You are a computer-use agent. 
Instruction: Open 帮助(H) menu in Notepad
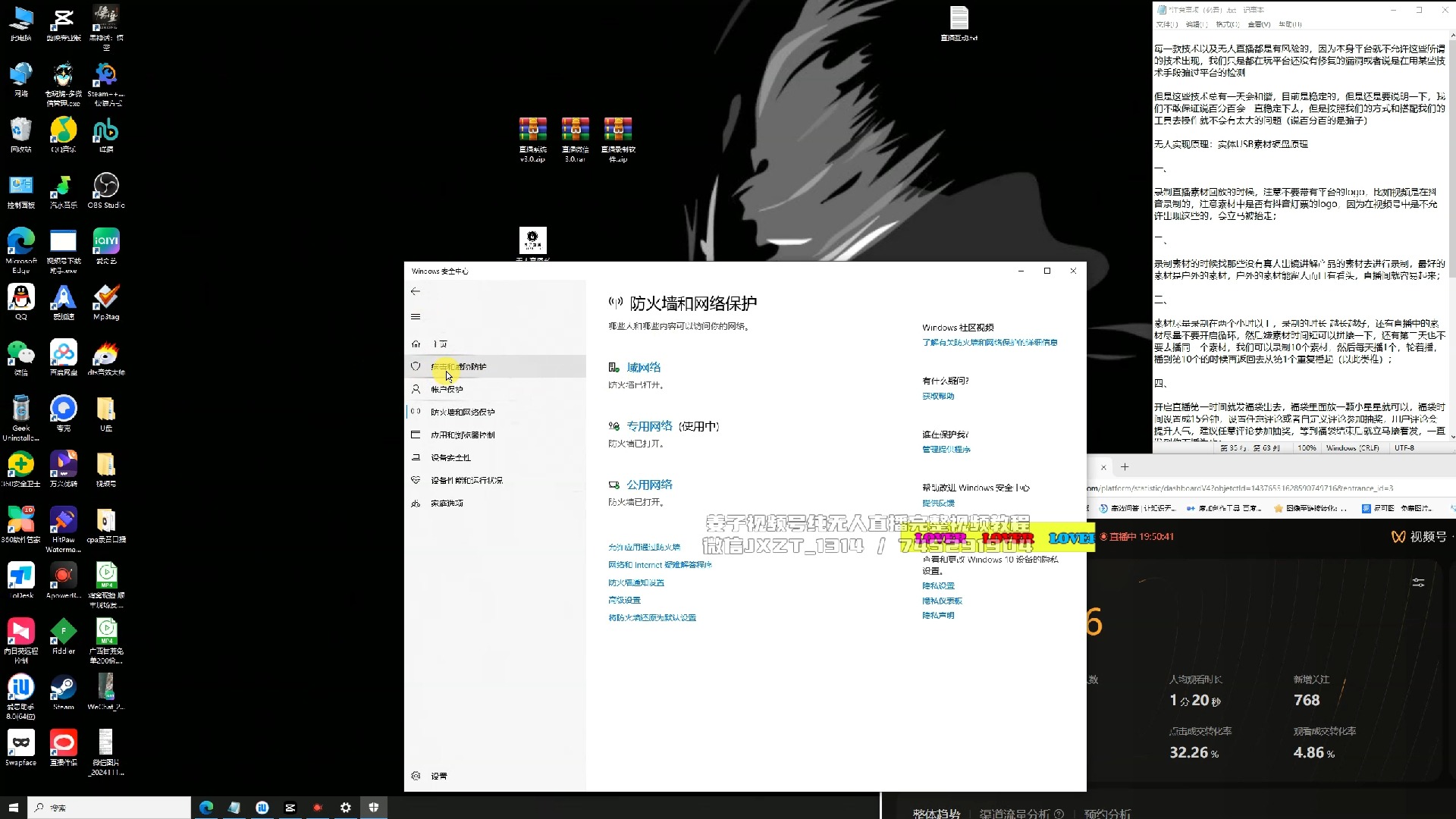(x=1290, y=24)
